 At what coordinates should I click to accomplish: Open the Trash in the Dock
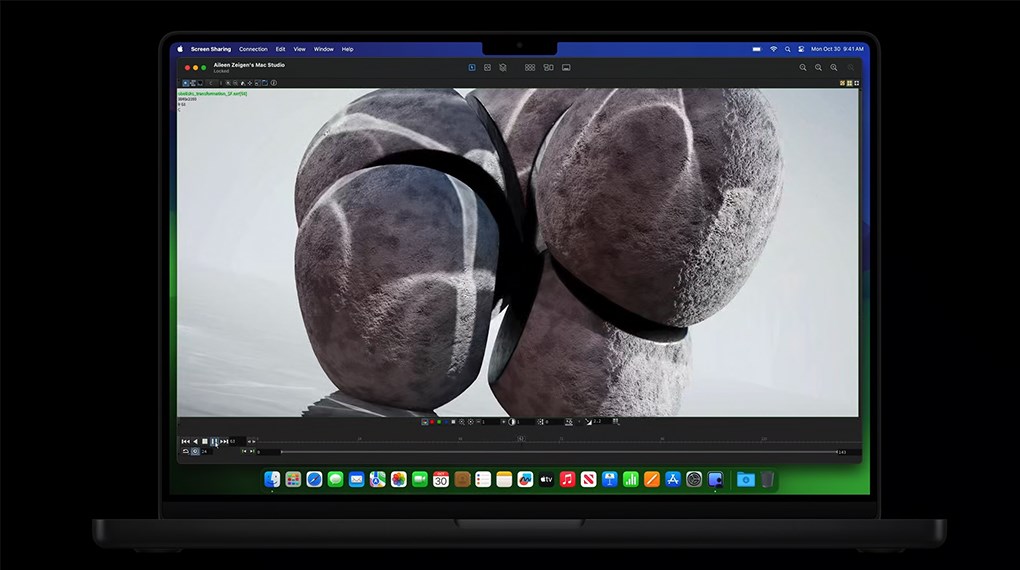767,480
